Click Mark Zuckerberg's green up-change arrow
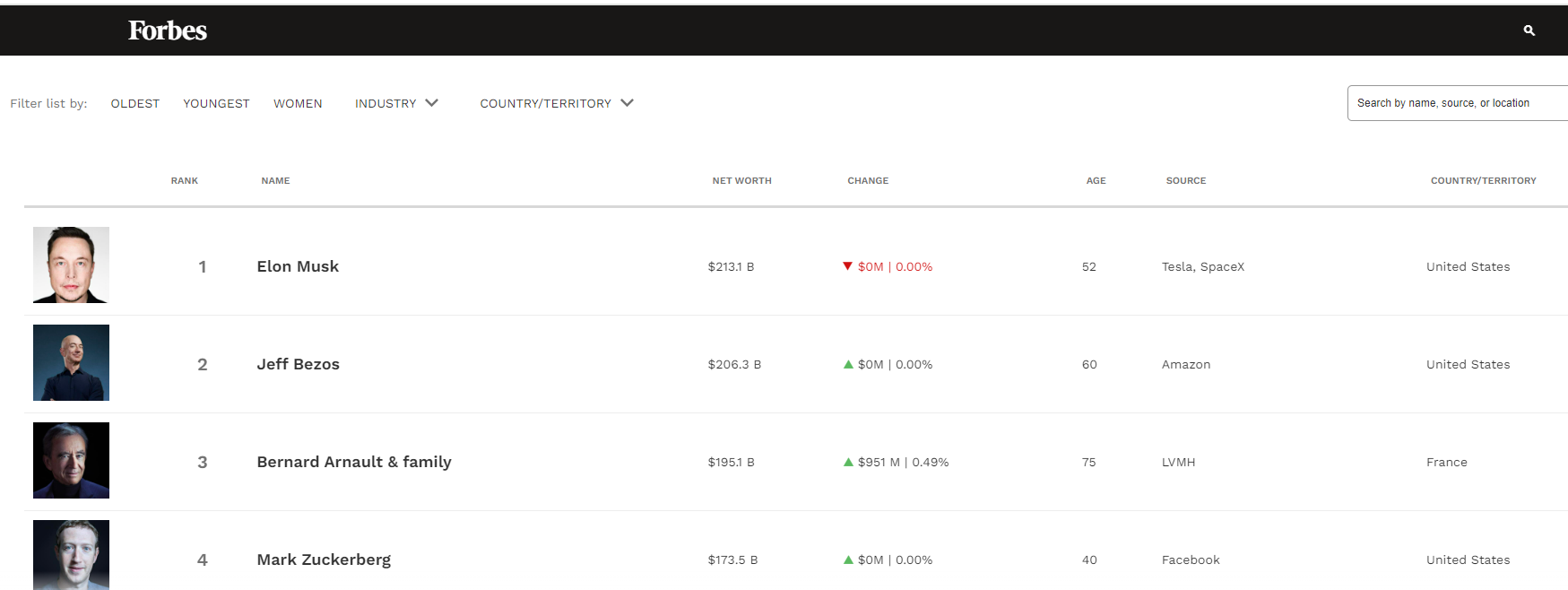The image size is (1568, 590). click(x=848, y=560)
